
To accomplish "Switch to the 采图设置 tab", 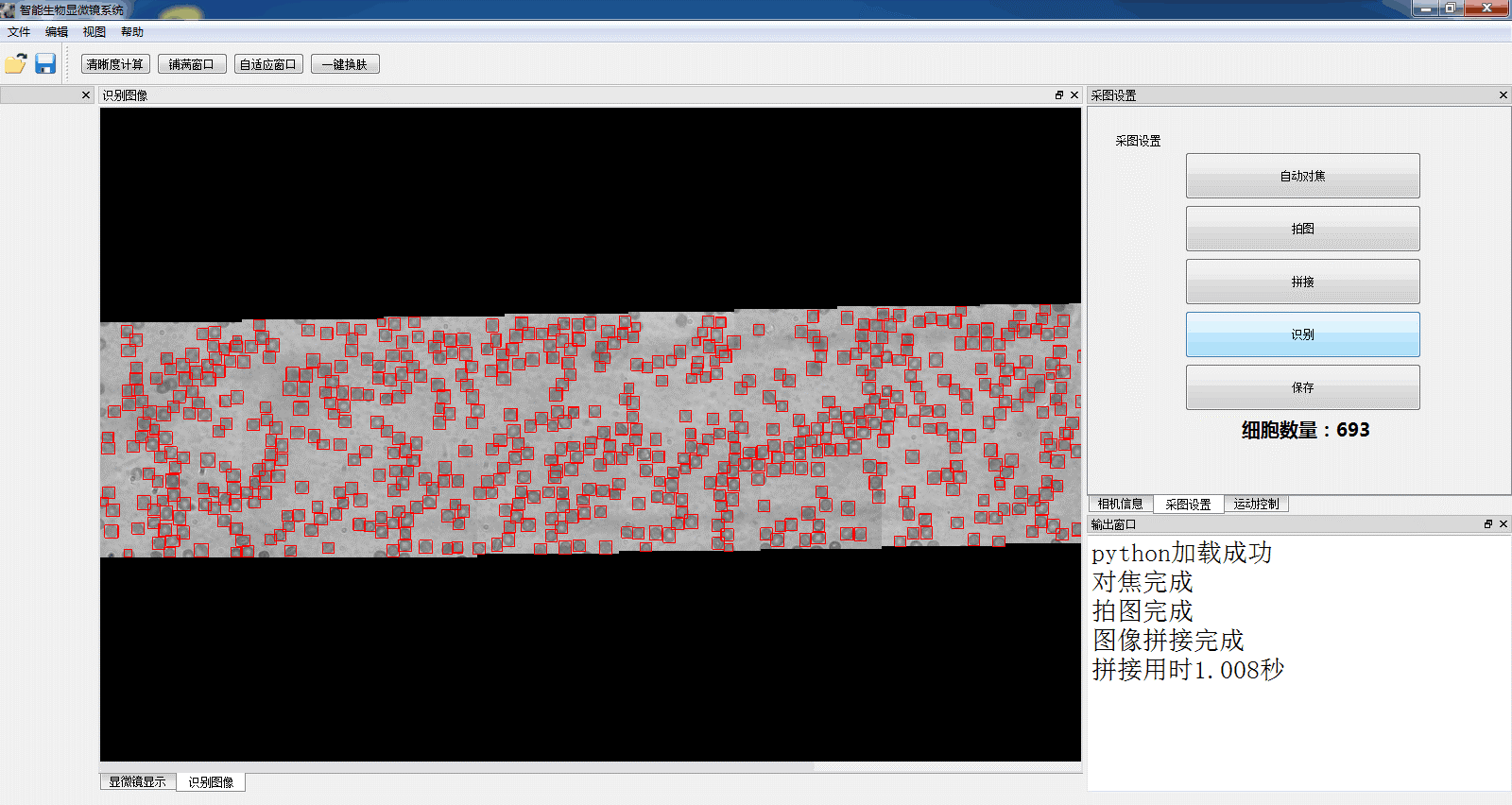I will [x=1188, y=505].
